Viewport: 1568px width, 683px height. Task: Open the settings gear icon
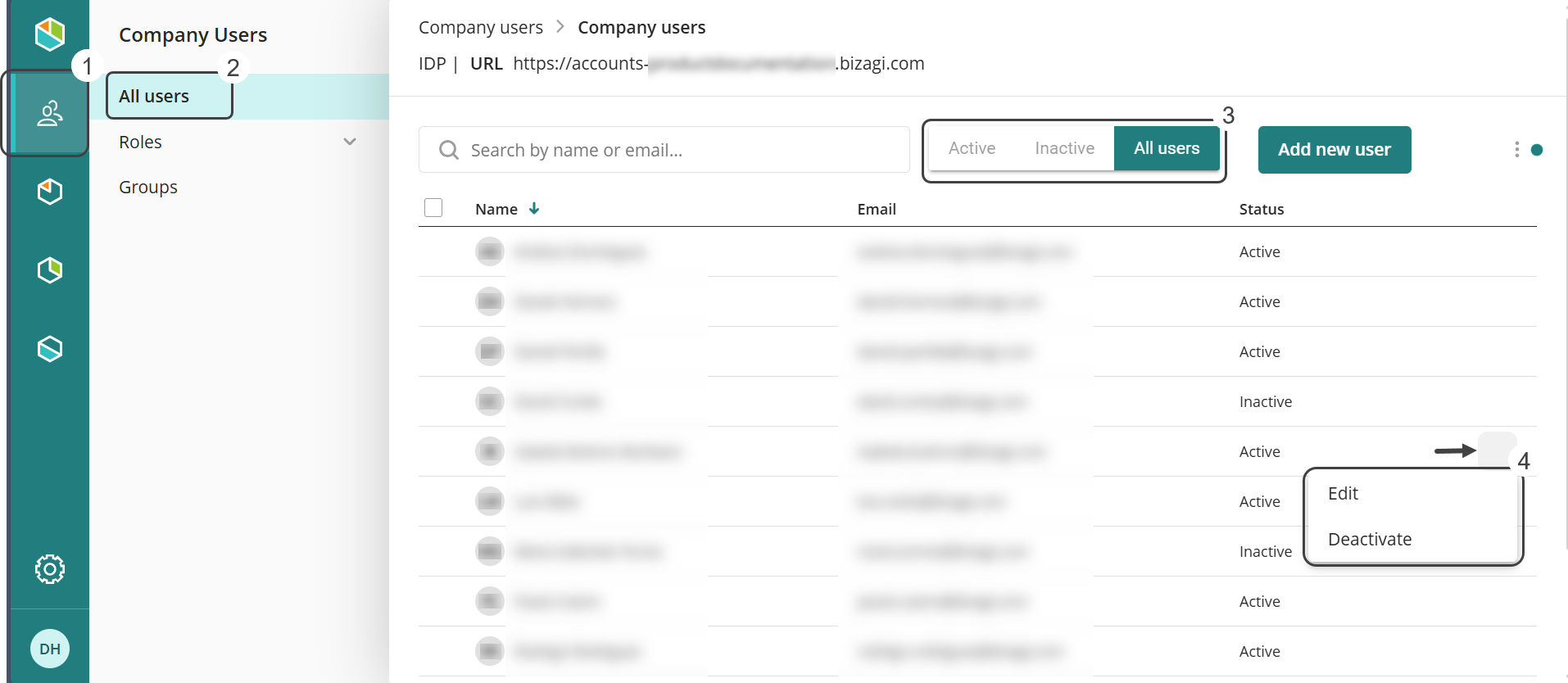[50, 568]
